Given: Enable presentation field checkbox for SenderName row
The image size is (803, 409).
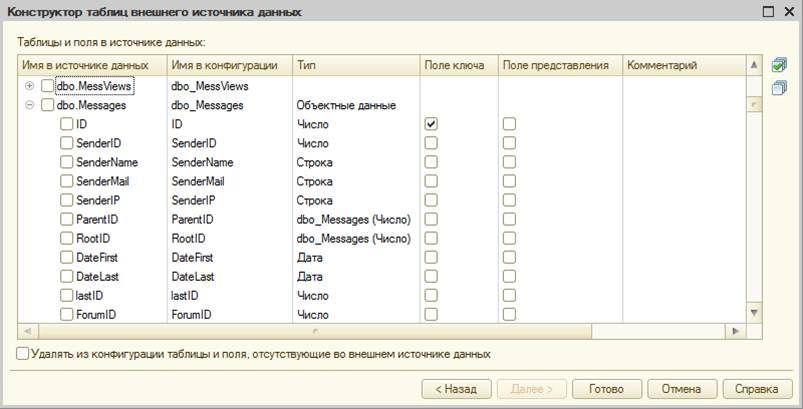Looking at the screenshot, I should 509,162.
